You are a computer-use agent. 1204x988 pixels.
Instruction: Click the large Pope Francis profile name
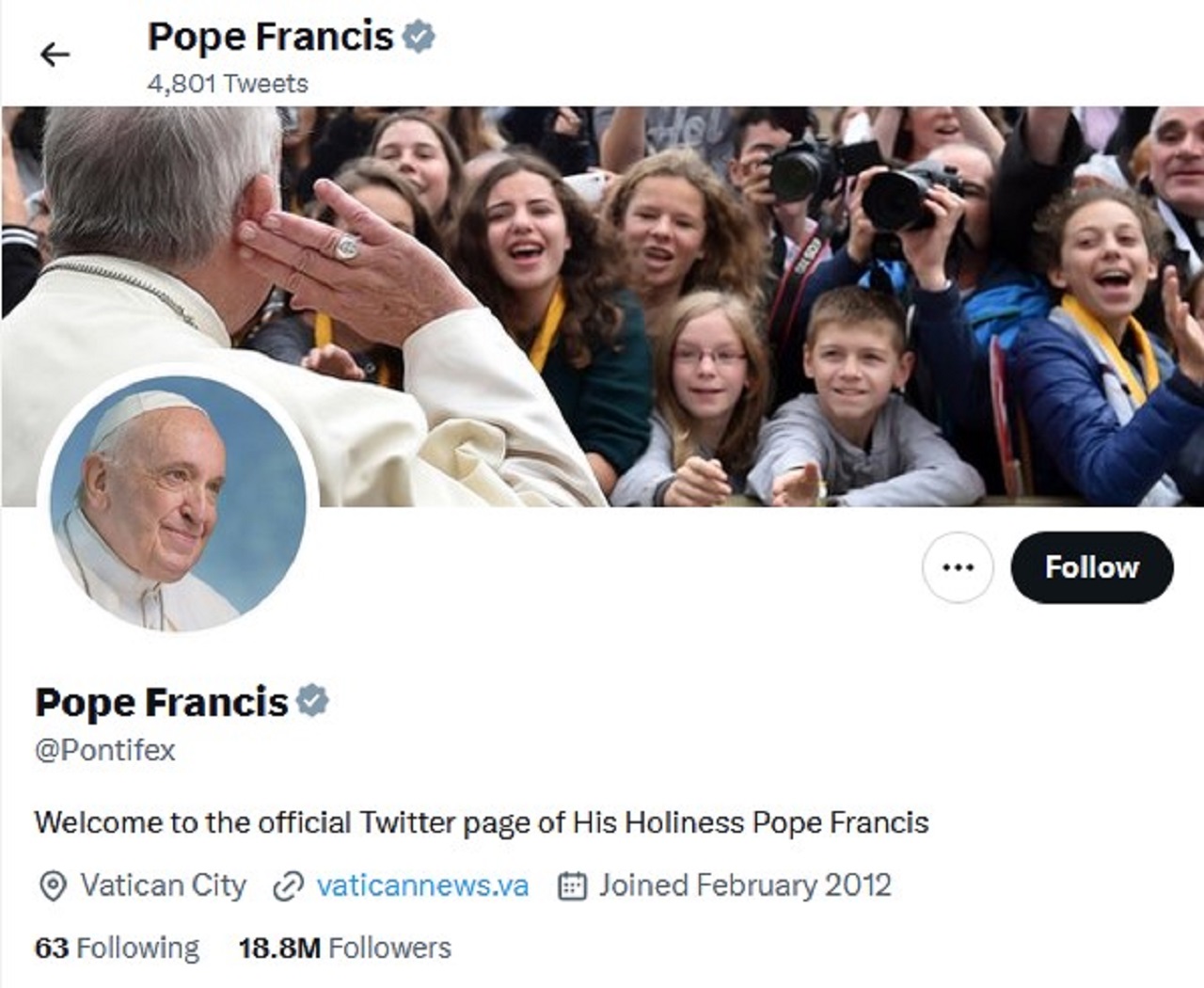pos(161,702)
